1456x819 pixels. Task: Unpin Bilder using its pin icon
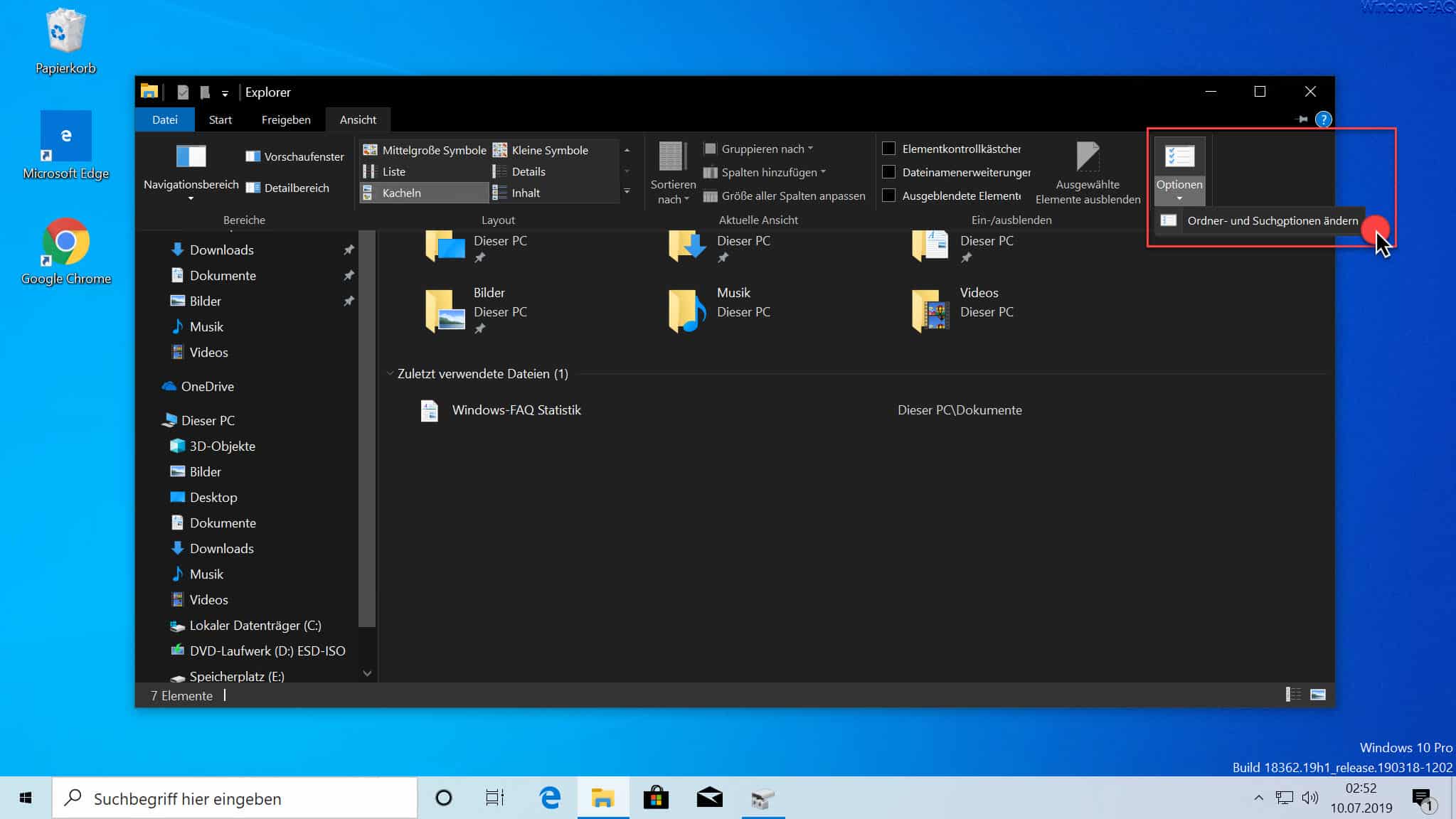[x=349, y=301]
